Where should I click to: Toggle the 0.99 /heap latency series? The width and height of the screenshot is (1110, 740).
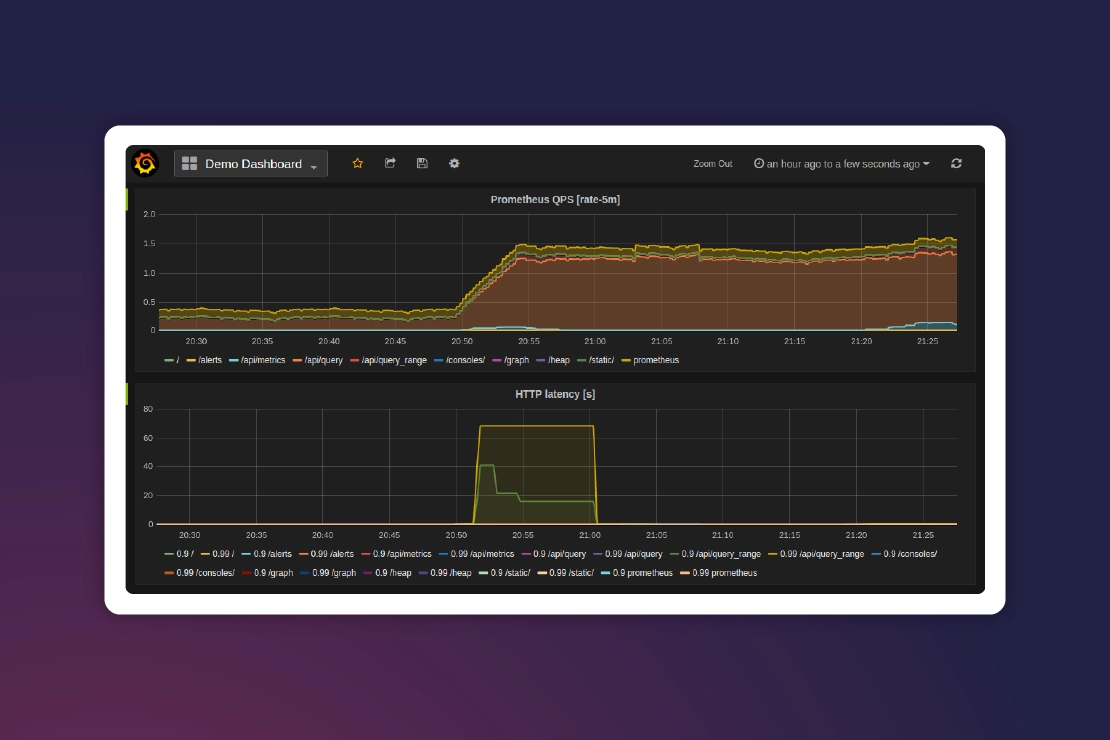(445, 574)
